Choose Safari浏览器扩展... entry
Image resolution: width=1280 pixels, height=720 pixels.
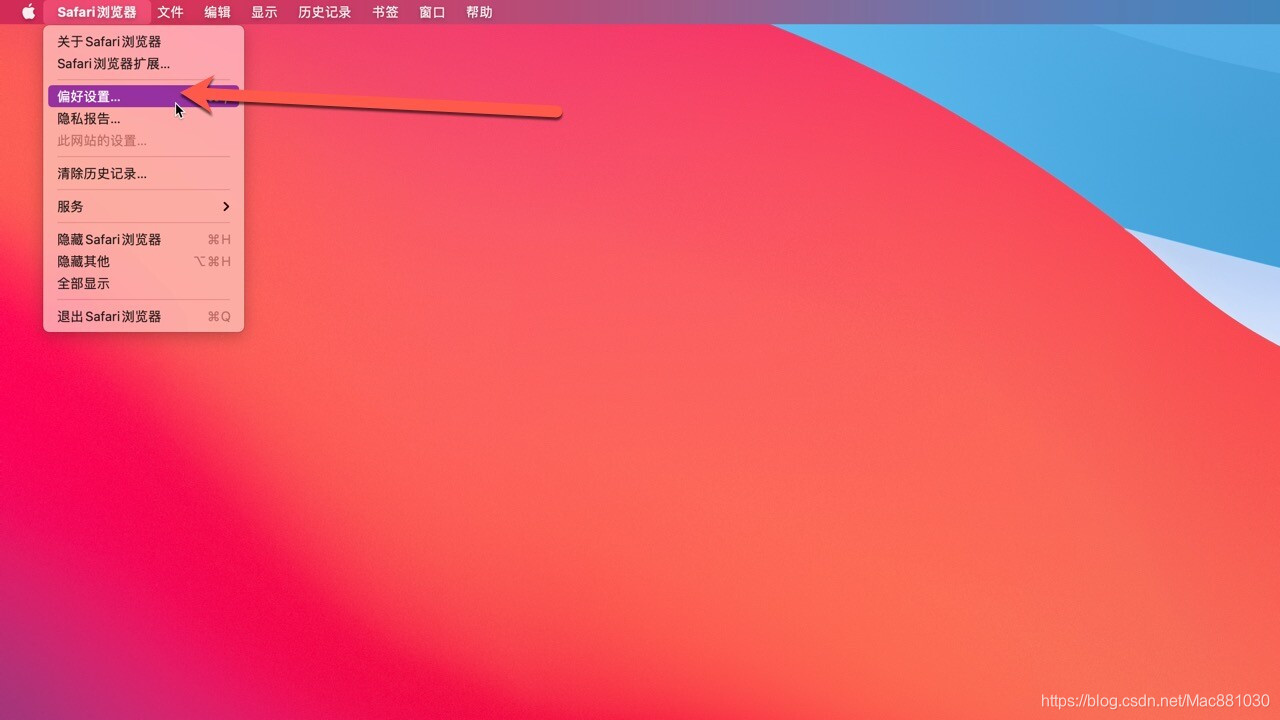click(x=144, y=63)
